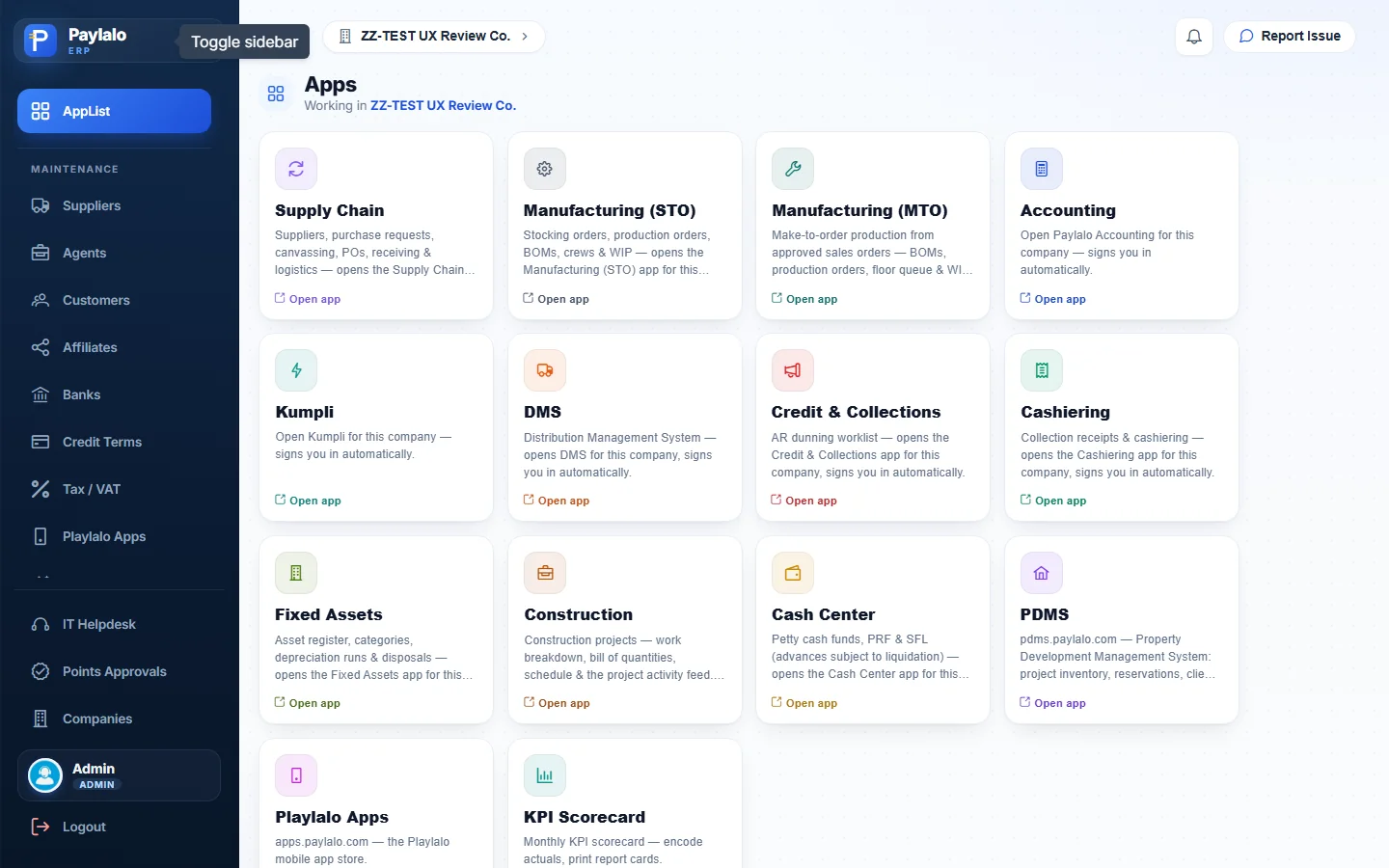Open Affiliates from the sidebar

click(114, 347)
